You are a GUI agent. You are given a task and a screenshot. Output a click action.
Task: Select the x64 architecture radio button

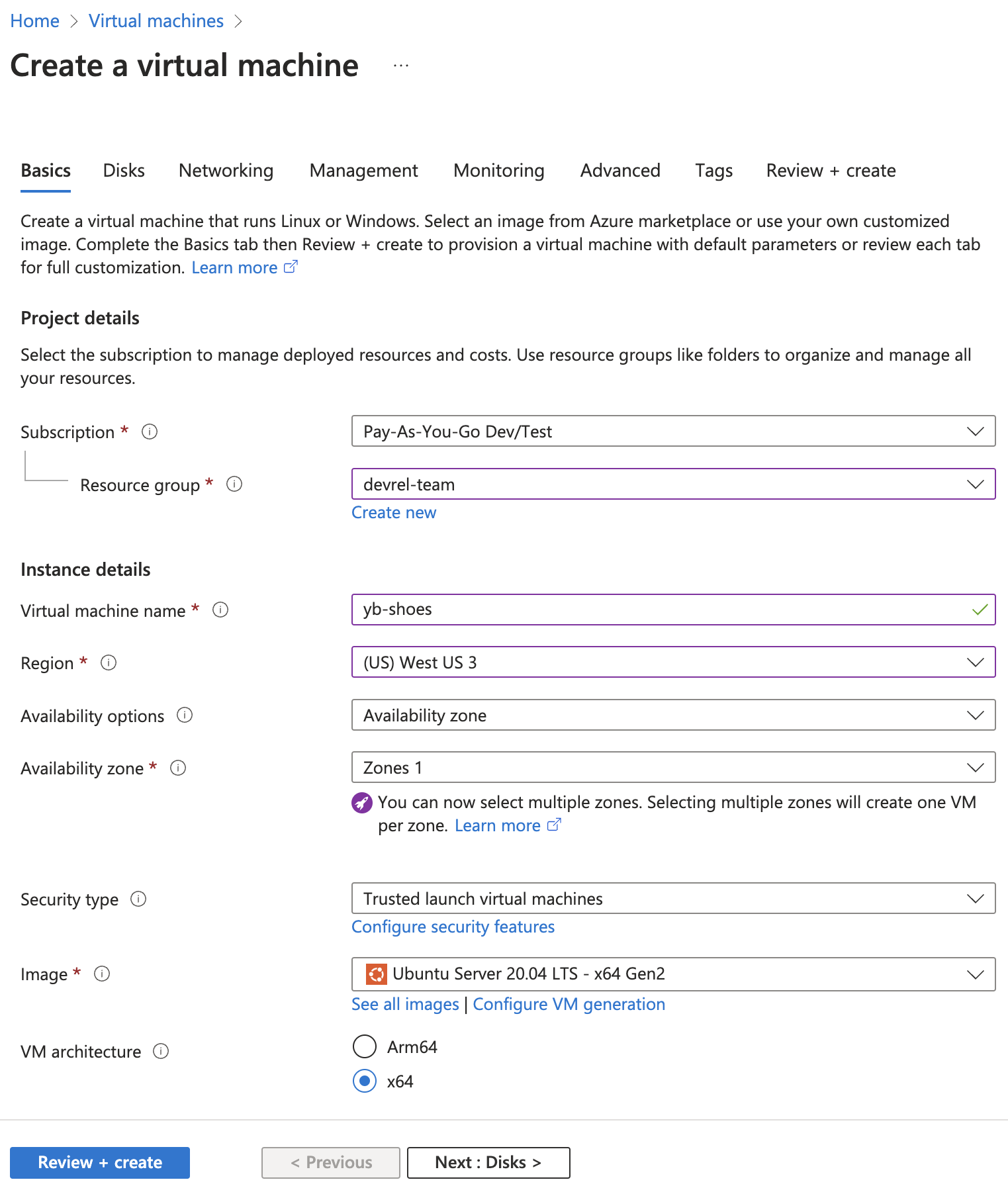[x=365, y=1081]
